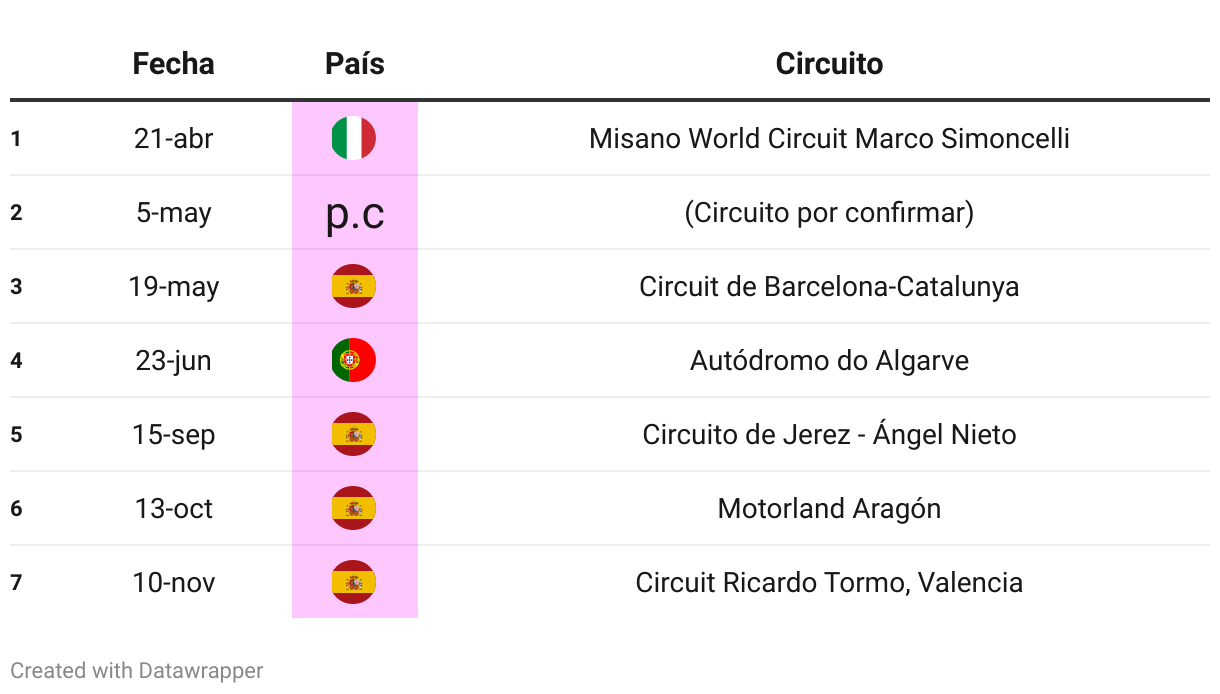Click the Circuito column header
This screenshot has width=1220, height=694.
[829, 64]
